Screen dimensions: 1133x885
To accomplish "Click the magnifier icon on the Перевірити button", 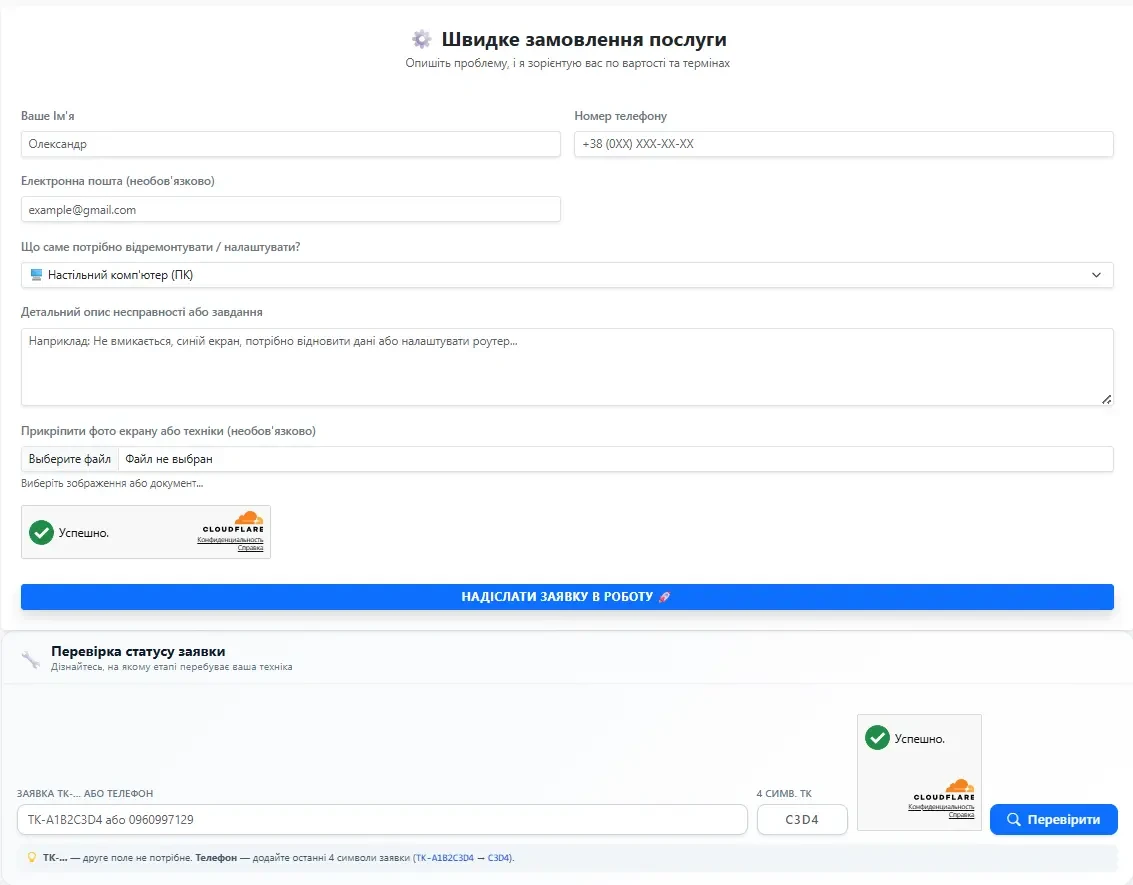I will click(1014, 819).
